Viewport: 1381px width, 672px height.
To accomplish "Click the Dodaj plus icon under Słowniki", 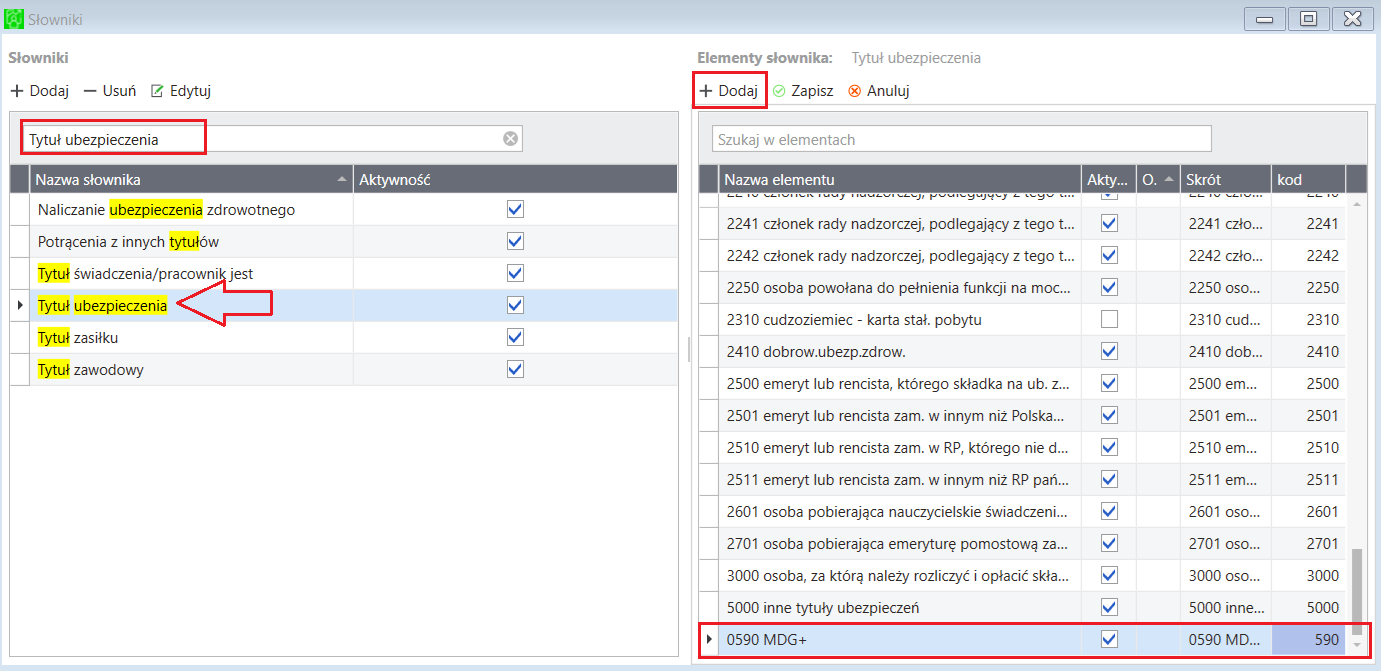I will click(x=17, y=91).
